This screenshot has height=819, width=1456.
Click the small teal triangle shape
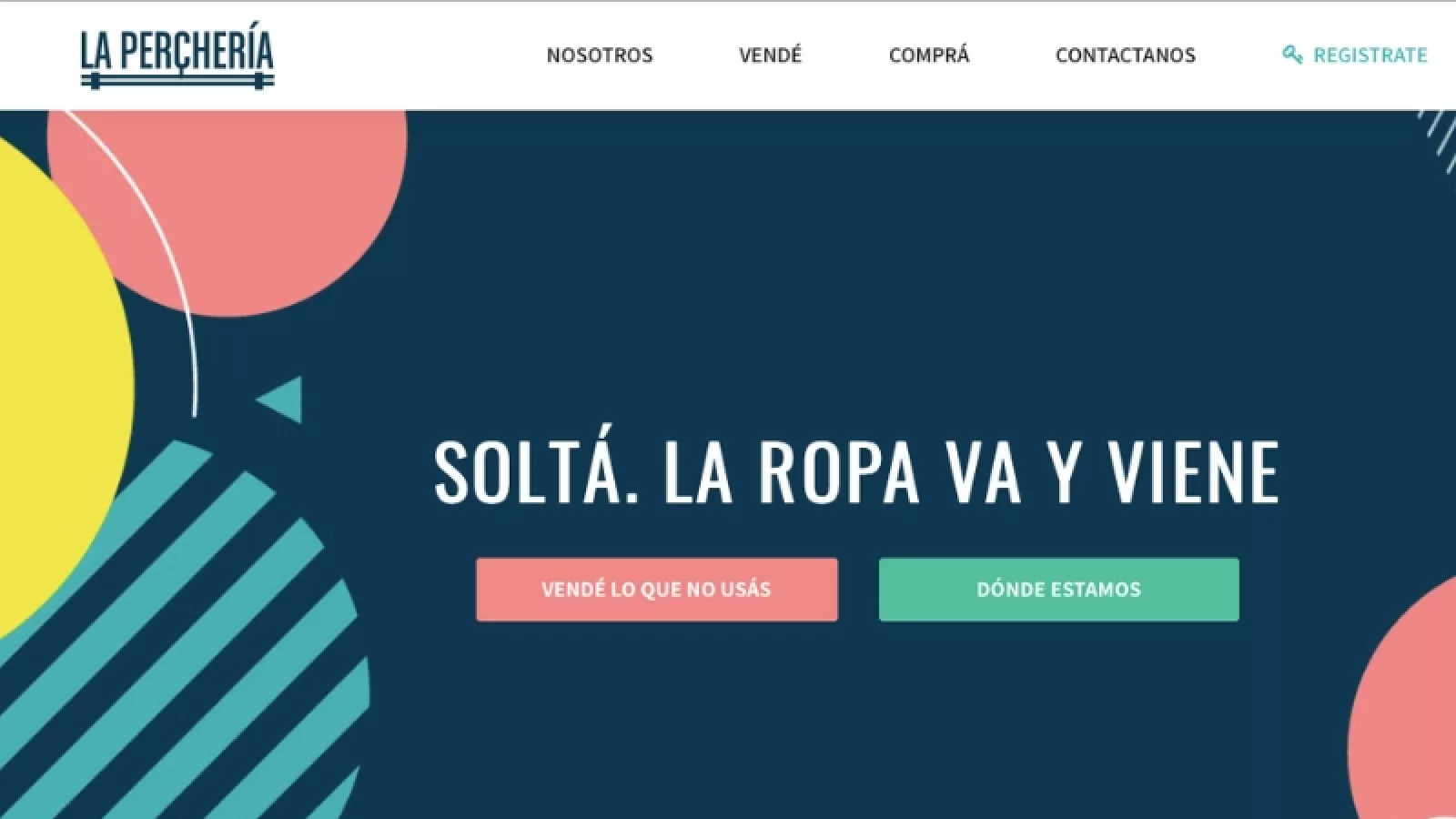[x=282, y=399]
